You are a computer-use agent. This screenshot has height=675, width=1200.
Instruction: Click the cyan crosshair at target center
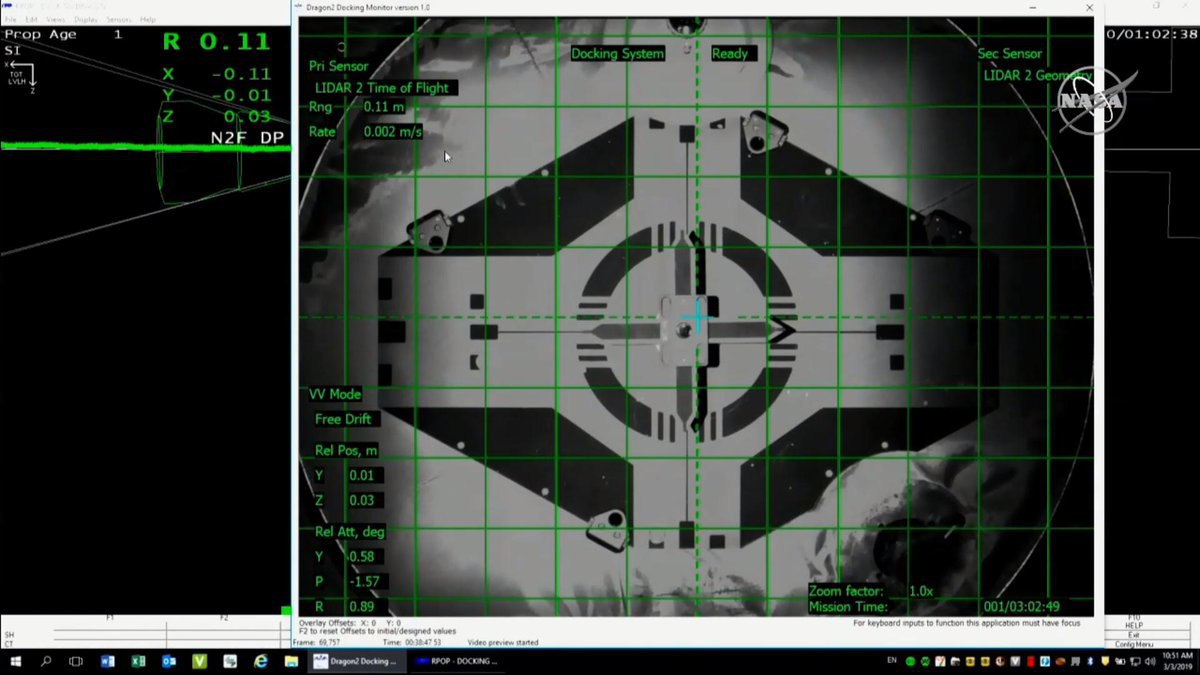(696, 319)
